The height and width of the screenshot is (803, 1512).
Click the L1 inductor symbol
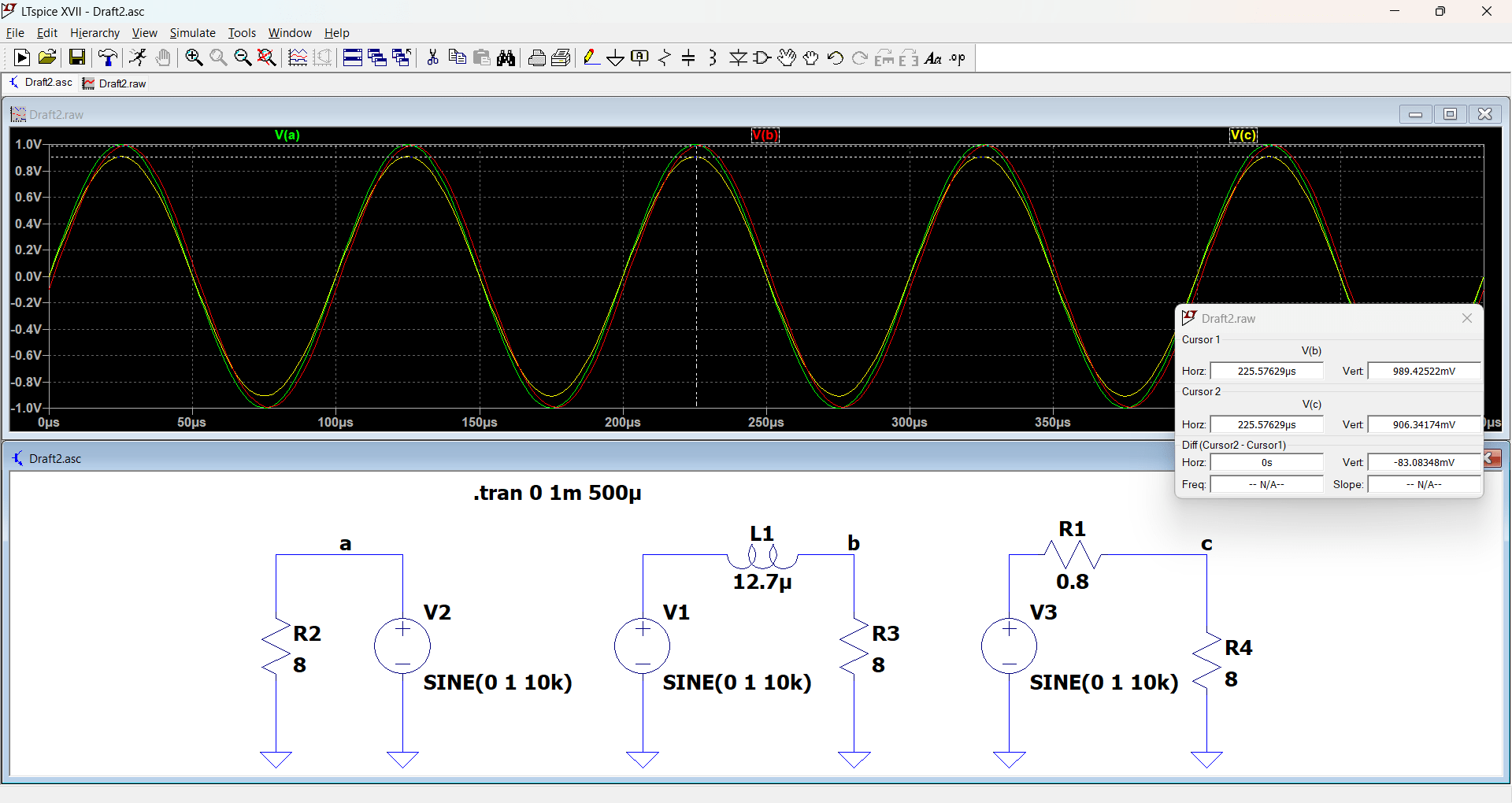pos(762,557)
